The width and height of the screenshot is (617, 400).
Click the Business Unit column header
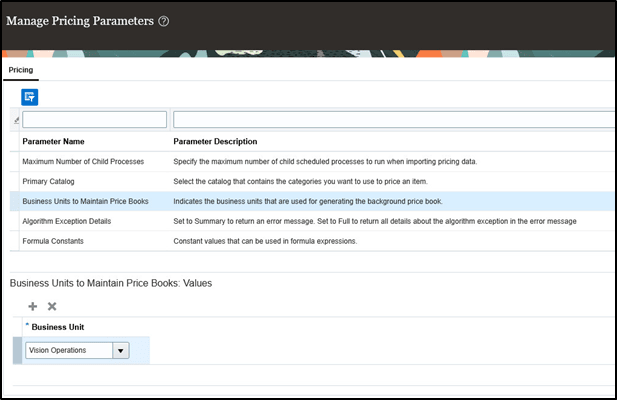click(57, 327)
